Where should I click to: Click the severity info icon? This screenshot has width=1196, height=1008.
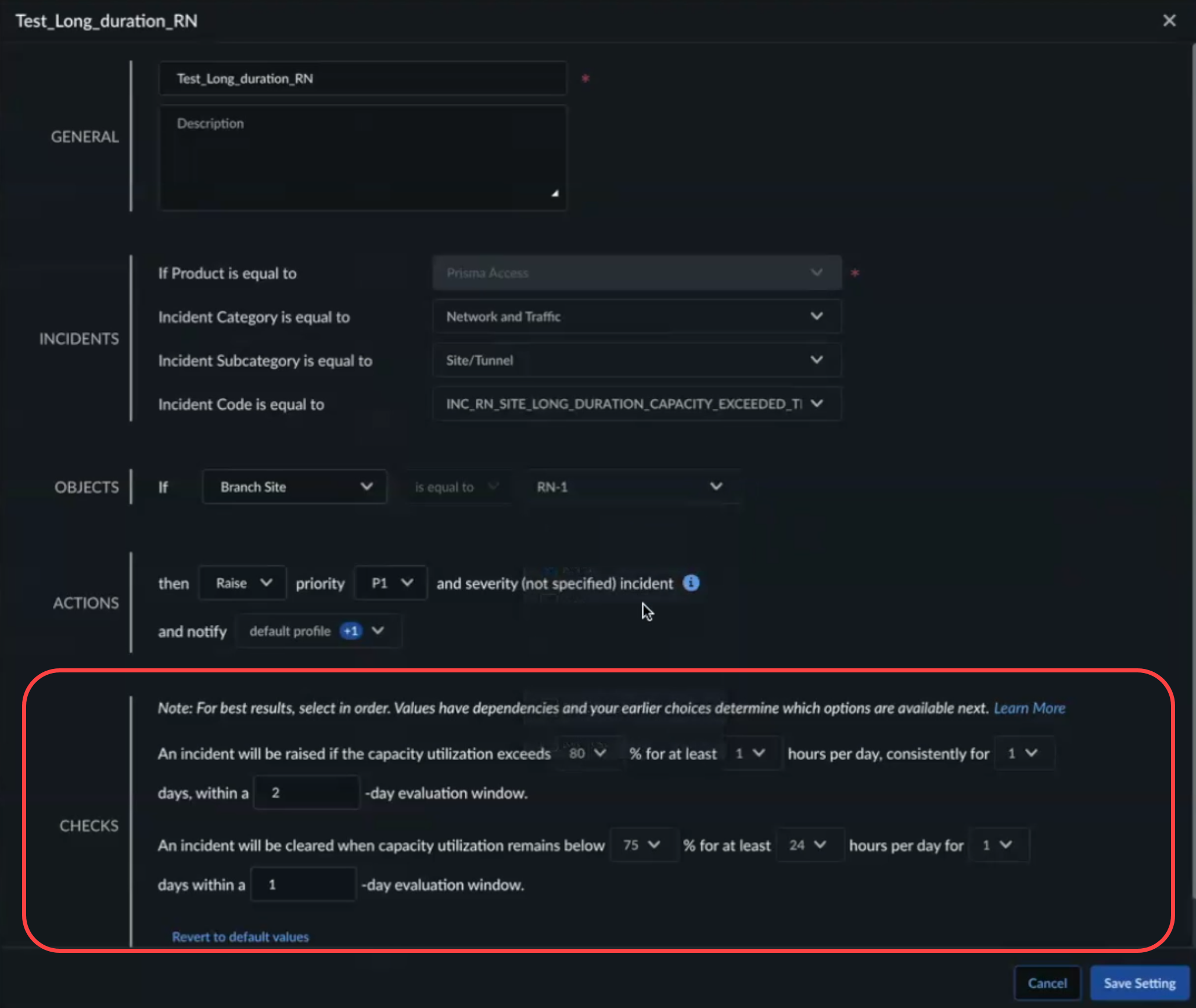point(691,582)
